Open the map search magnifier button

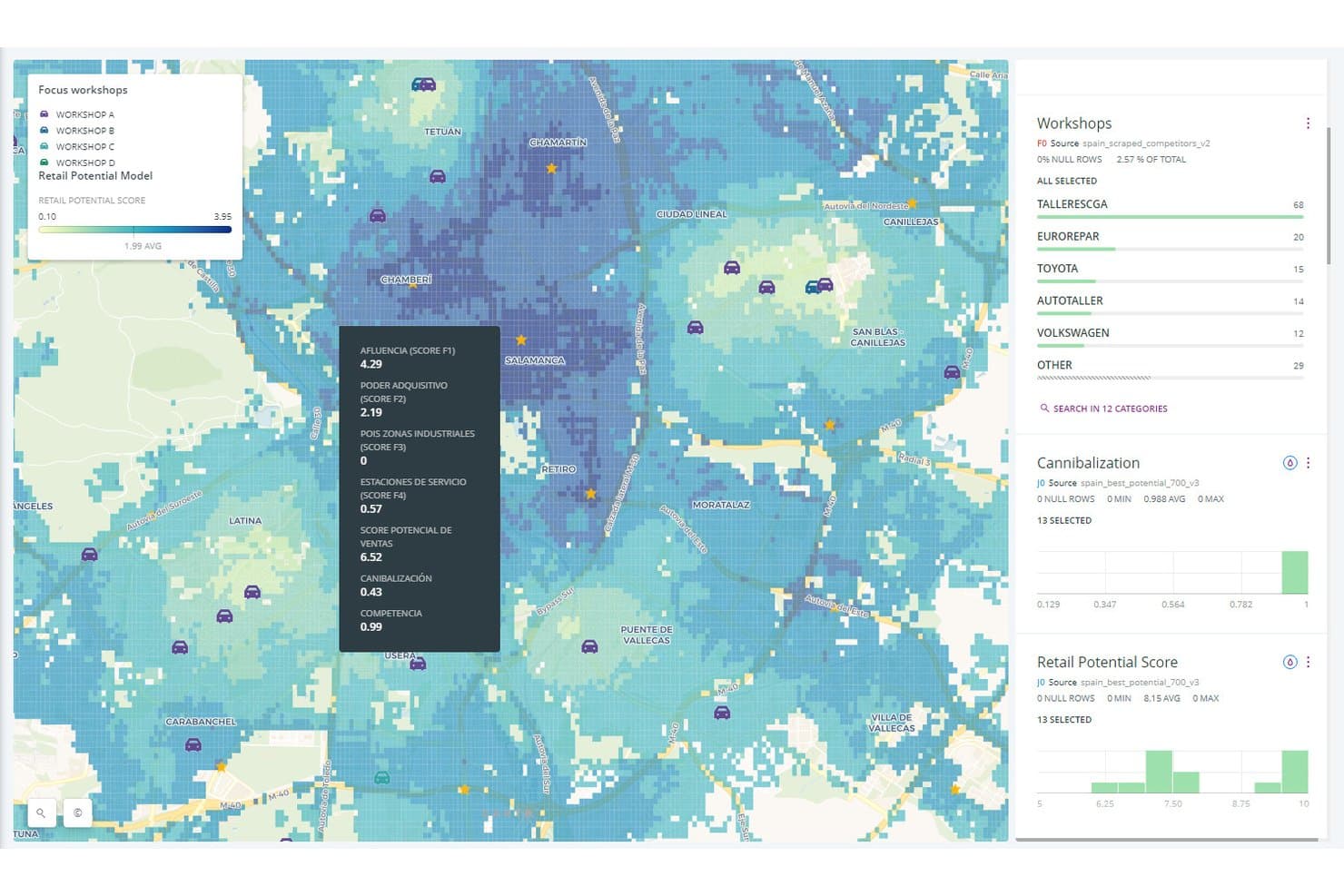pyautogui.click(x=41, y=812)
